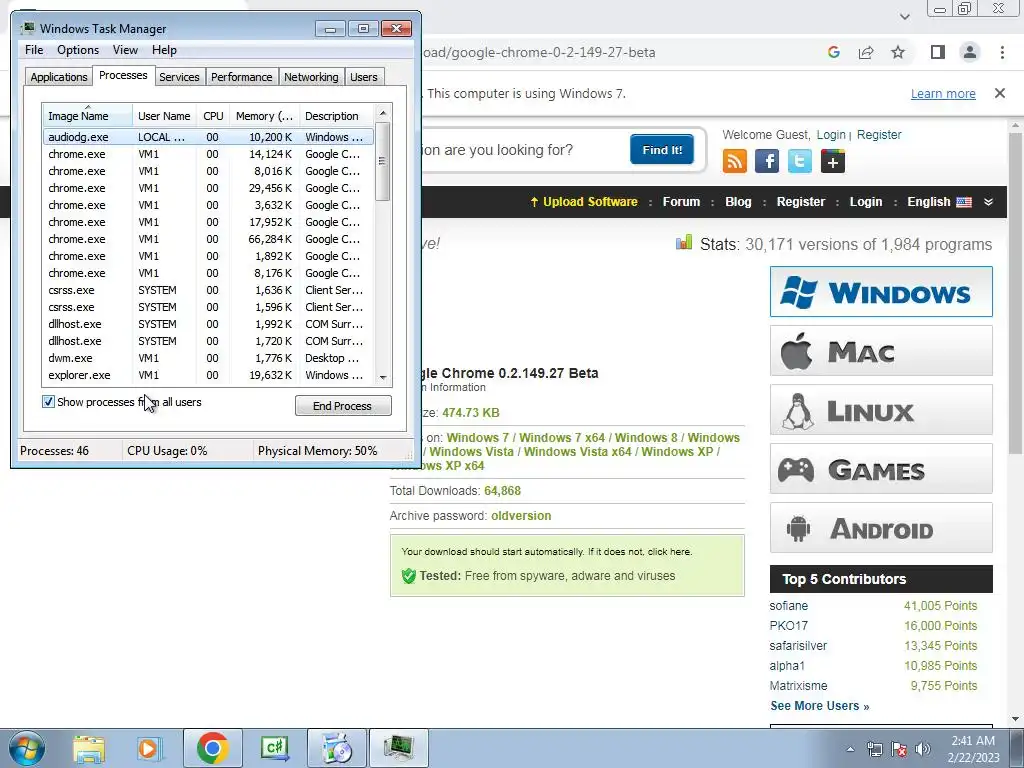Click Upload Software link
The width and height of the screenshot is (1024, 768).
(x=584, y=202)
